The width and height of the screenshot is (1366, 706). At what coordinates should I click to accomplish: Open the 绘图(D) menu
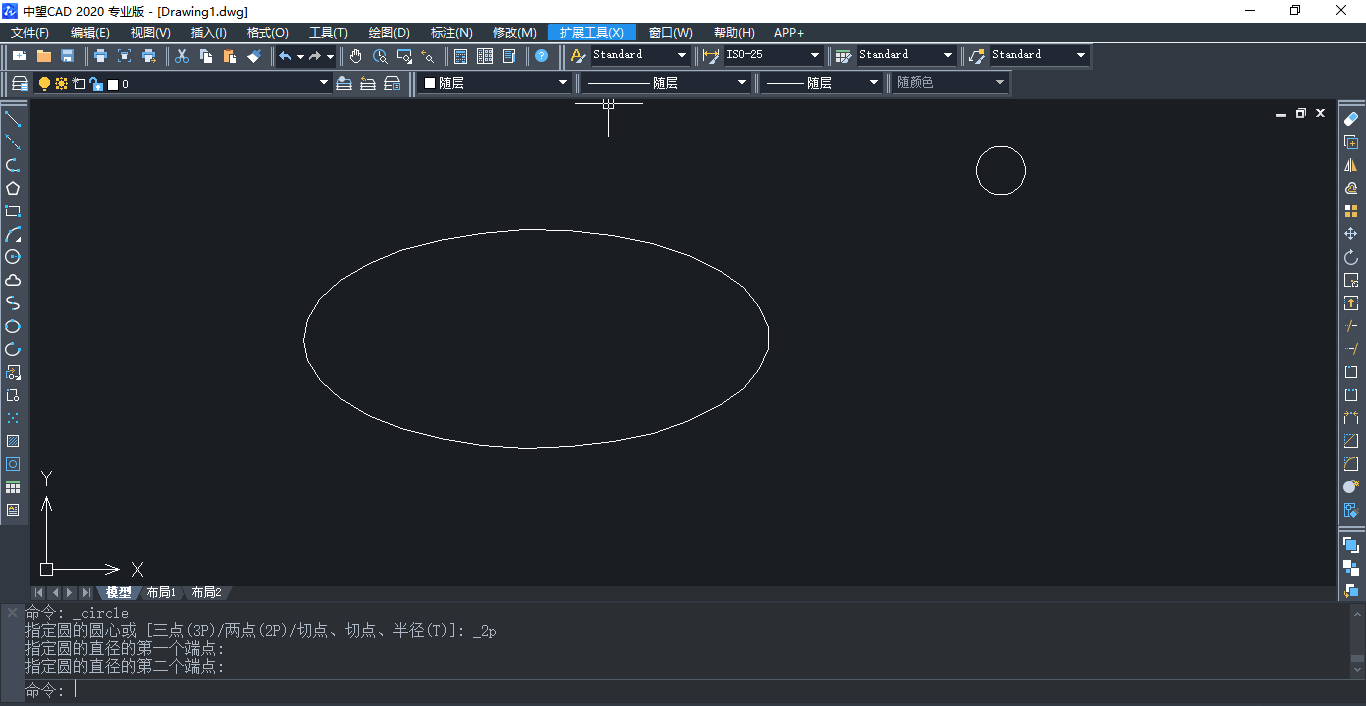pyautogui.click(x=389, y=33)
